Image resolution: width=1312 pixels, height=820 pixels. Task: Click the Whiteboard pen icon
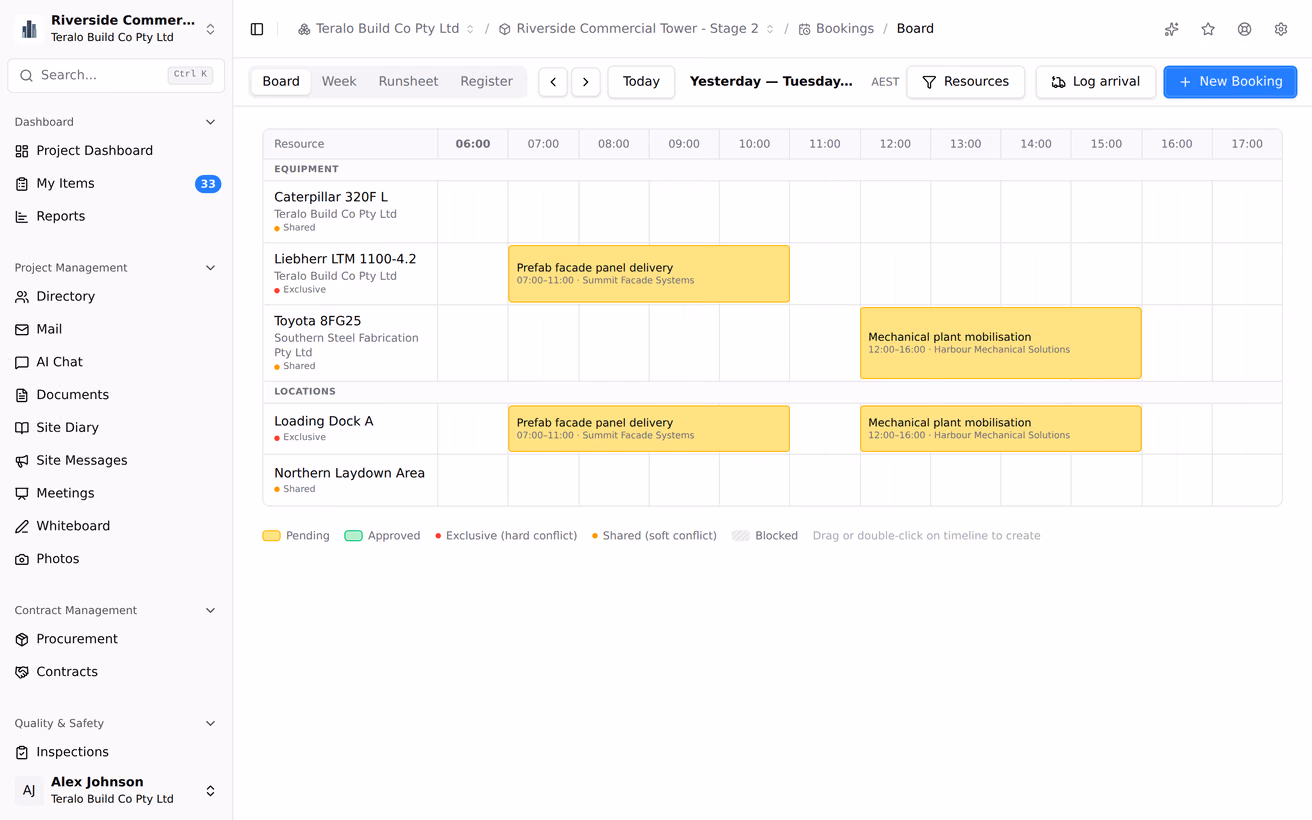22,527
